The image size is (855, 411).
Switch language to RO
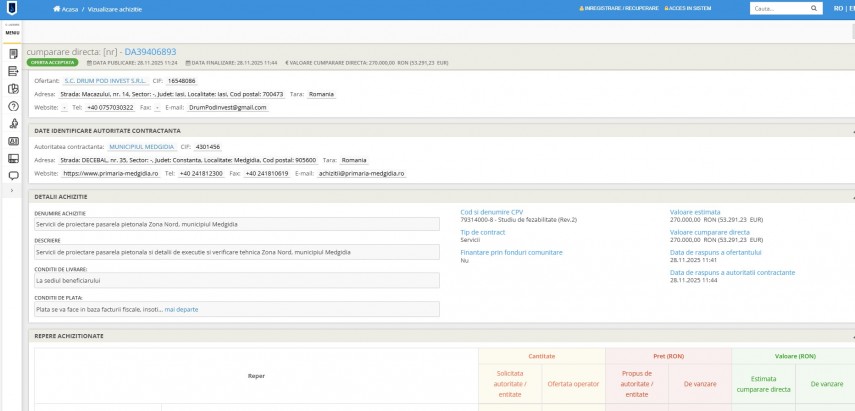pyautogui.click(x=837, y=9)
